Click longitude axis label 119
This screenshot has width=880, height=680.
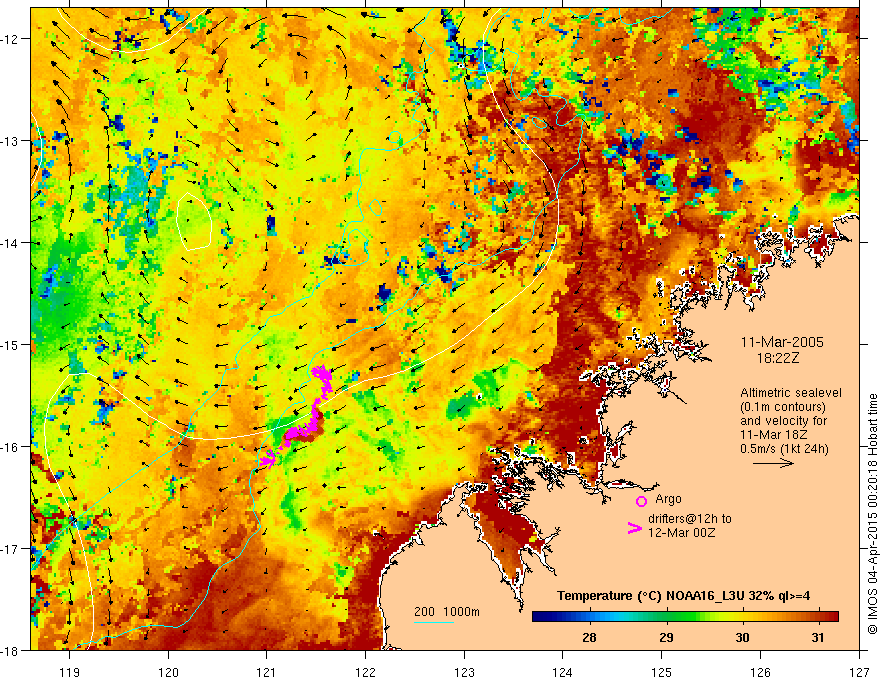click(x=70, y=672)
